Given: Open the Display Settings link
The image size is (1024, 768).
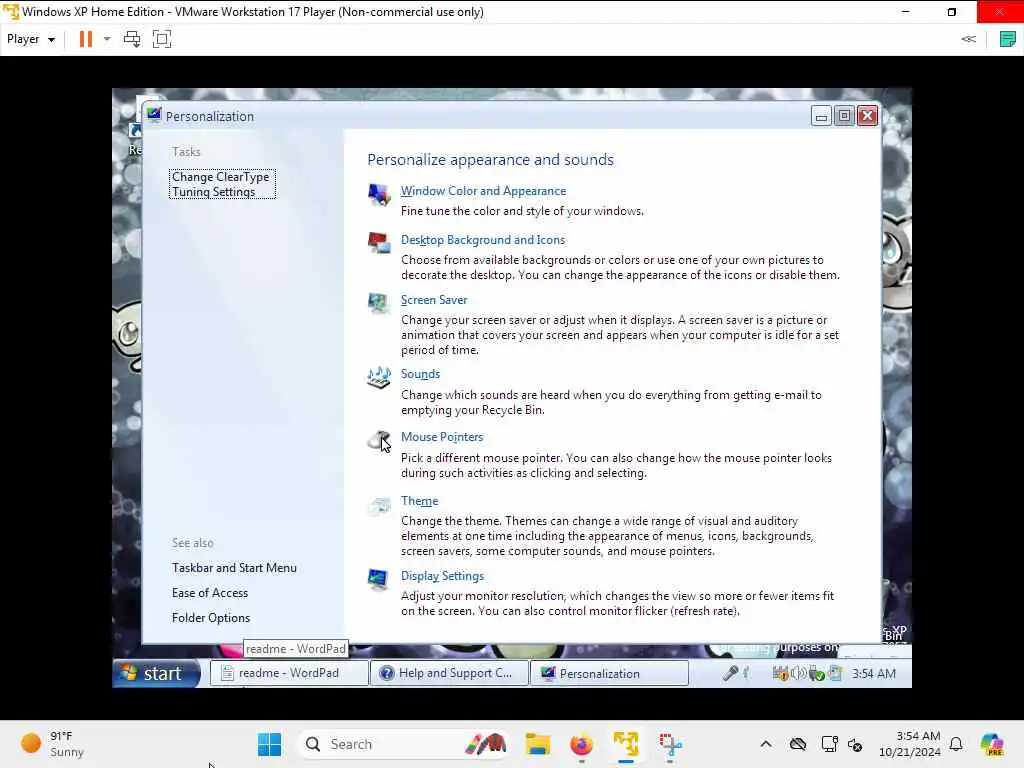Looking at the screenshot, I should click(442, 576).
